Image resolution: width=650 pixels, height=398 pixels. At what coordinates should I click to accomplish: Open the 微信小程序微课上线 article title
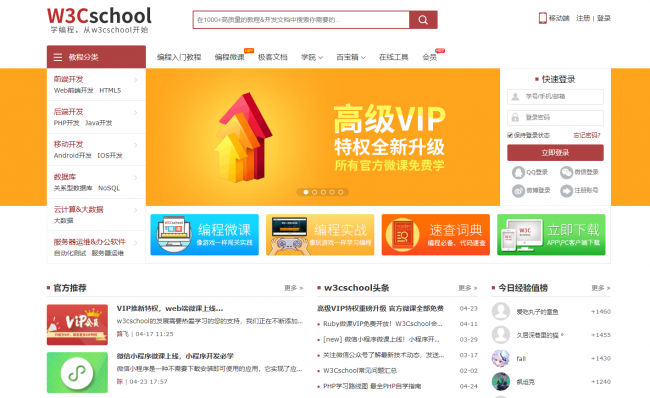click(x=175, y=356)
